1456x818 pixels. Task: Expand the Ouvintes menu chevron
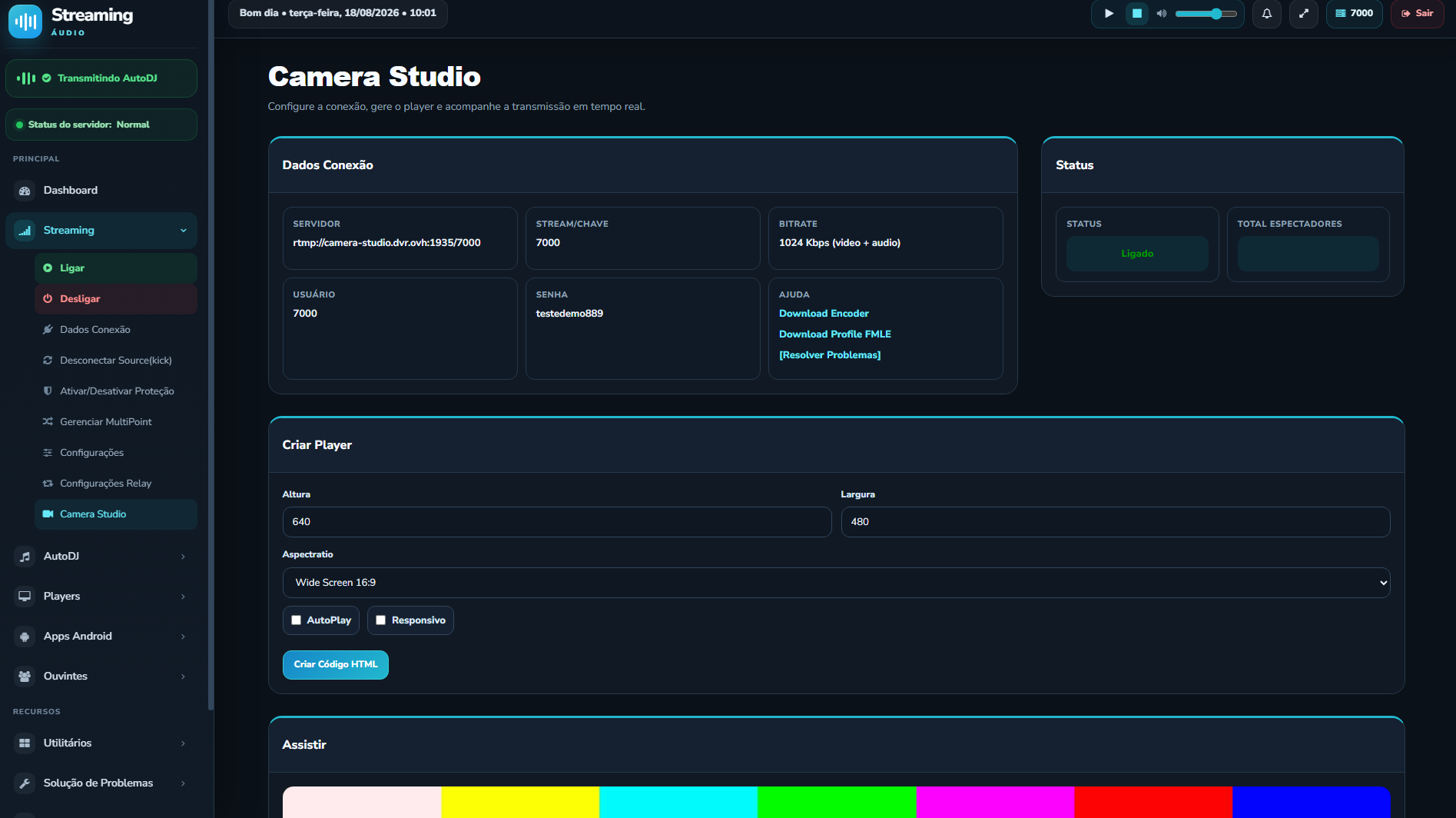(x=183, y=677)
